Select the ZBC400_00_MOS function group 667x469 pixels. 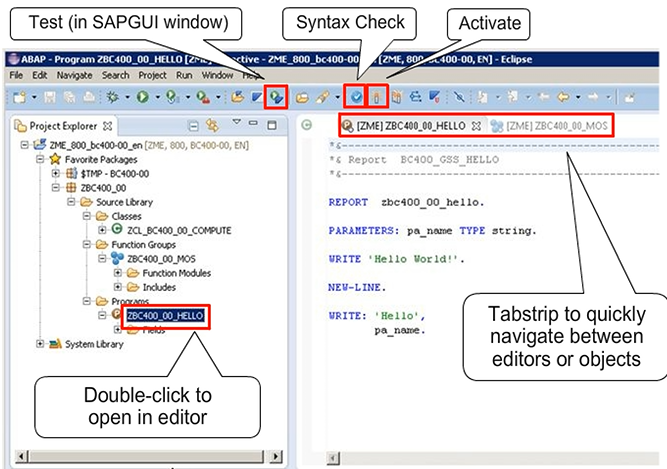coord(161,258)
